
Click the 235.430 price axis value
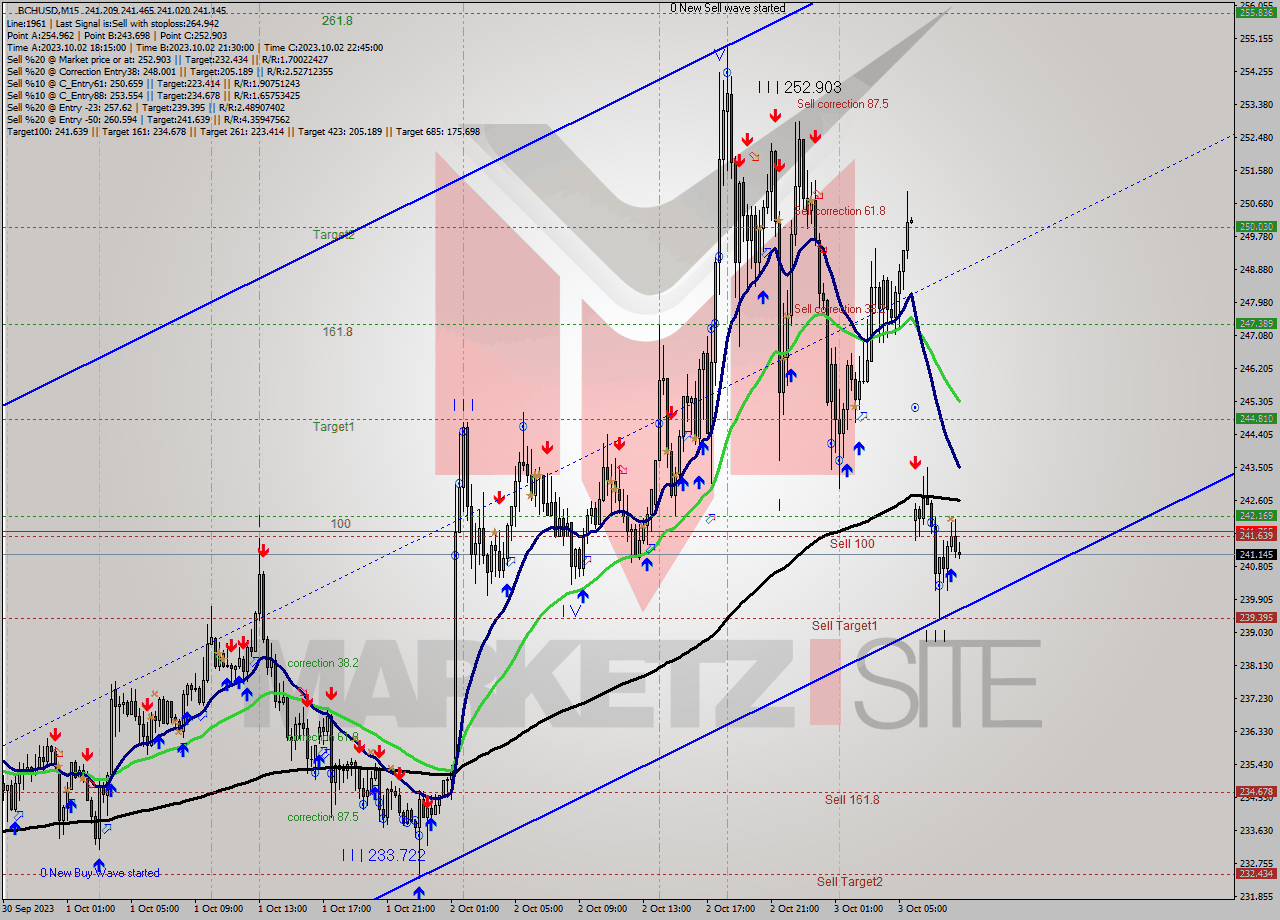[x=1256, y=765]
